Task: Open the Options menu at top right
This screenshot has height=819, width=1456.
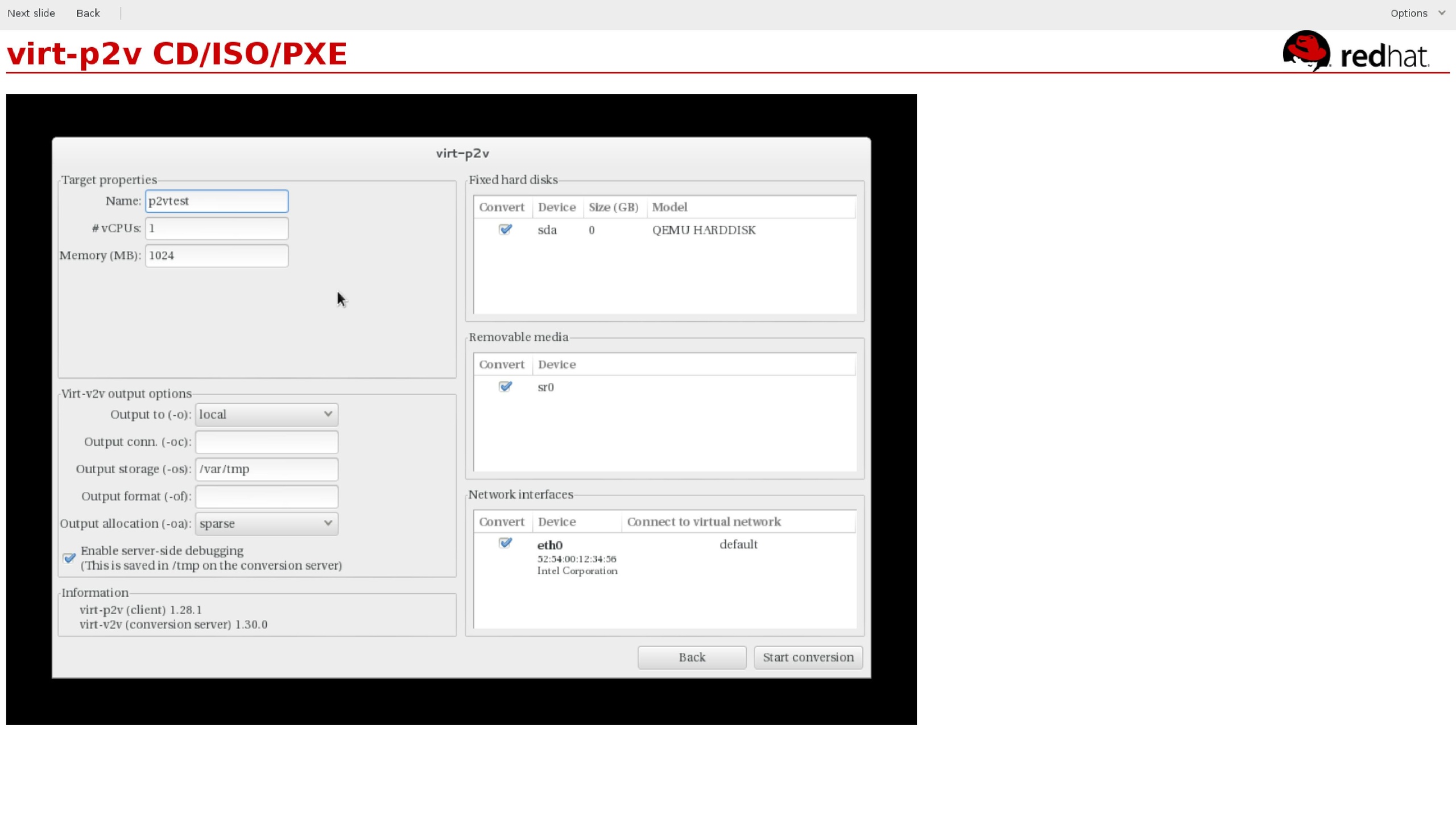Action: (1416, 13)
